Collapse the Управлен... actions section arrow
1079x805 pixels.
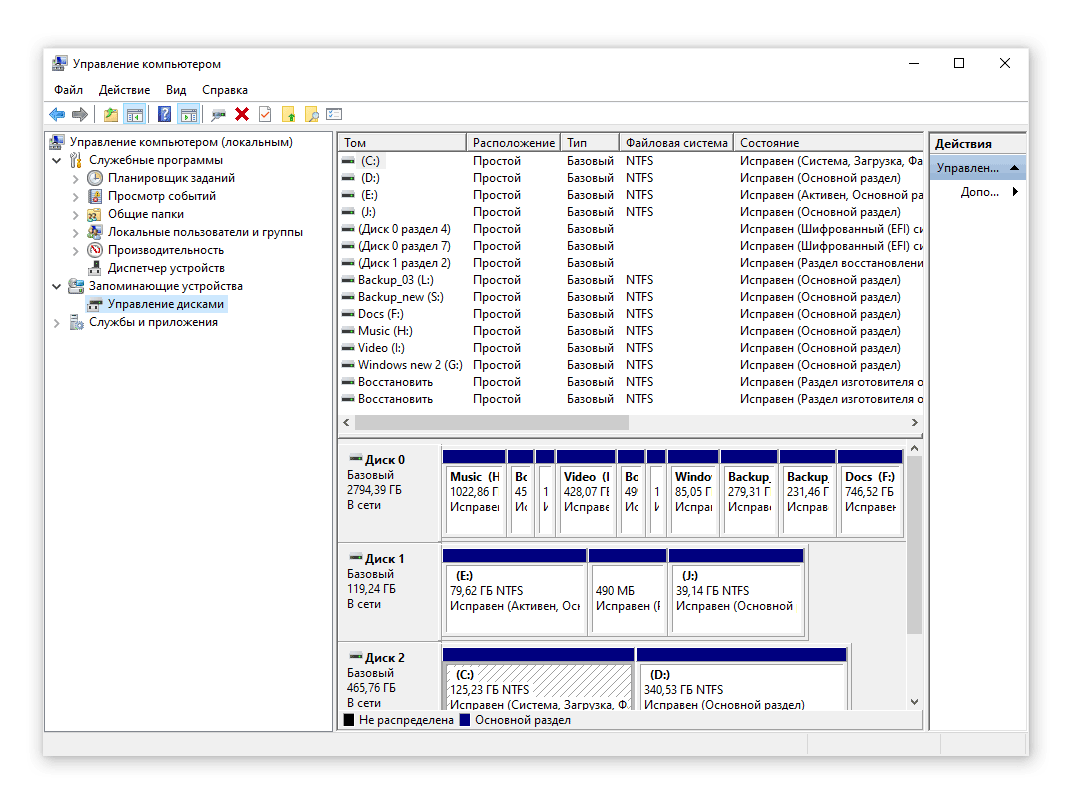click(x=1014, y=168)
